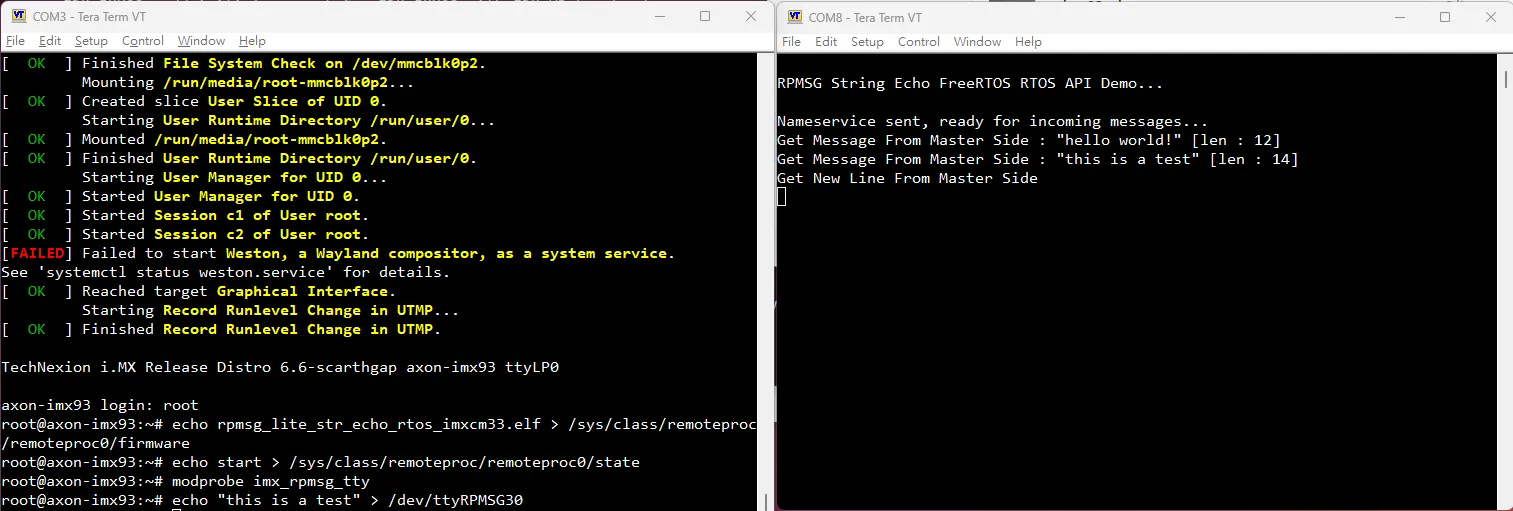Maximize the COM8 Tera Term window

click(x=1445, y=17)
